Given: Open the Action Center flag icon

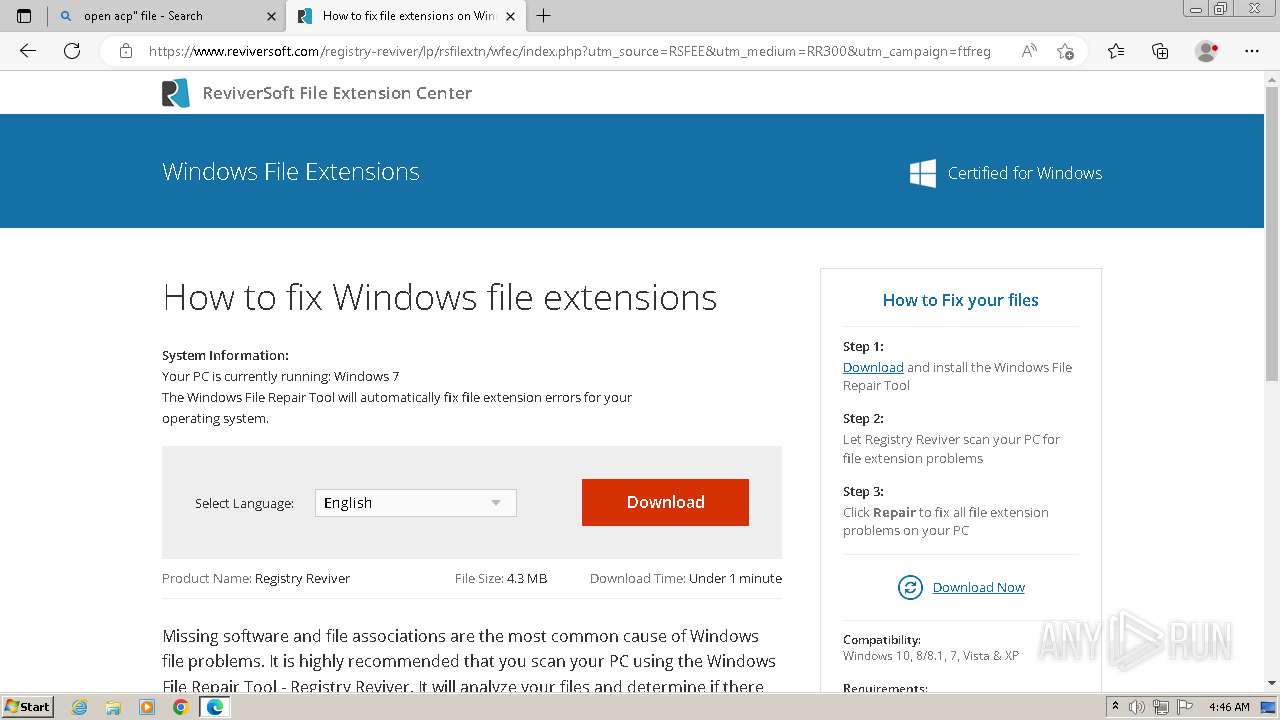Looking at the screenshot, I should click(1184, 707).
